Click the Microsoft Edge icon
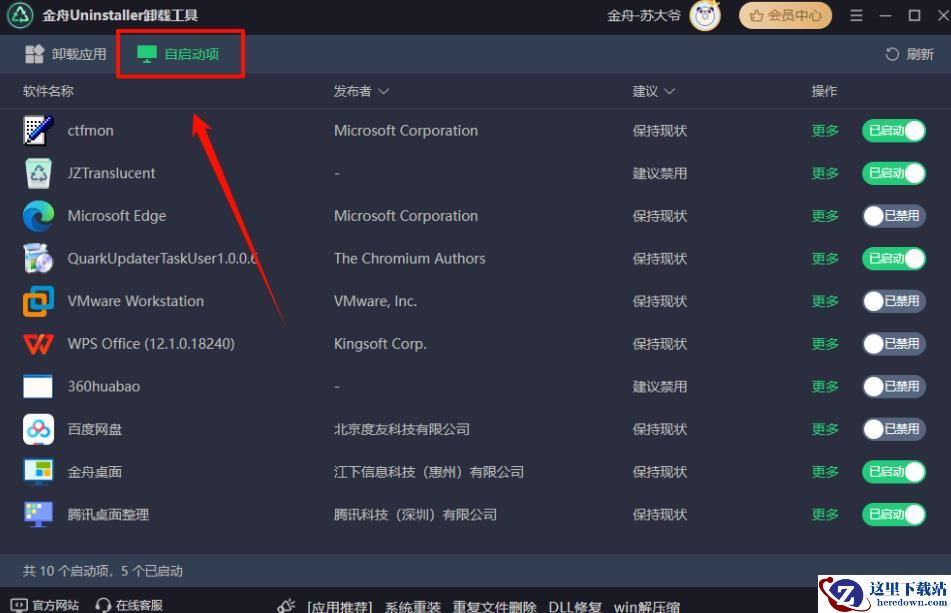This screenshot has width=951, height=613. 38,216
